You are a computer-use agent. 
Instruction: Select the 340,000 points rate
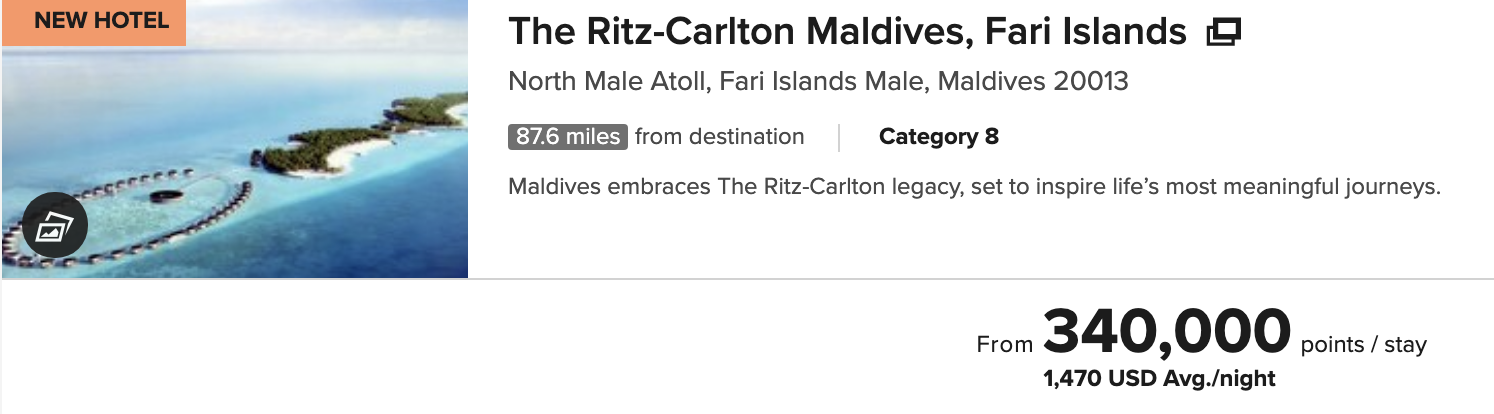(1167, 333)
